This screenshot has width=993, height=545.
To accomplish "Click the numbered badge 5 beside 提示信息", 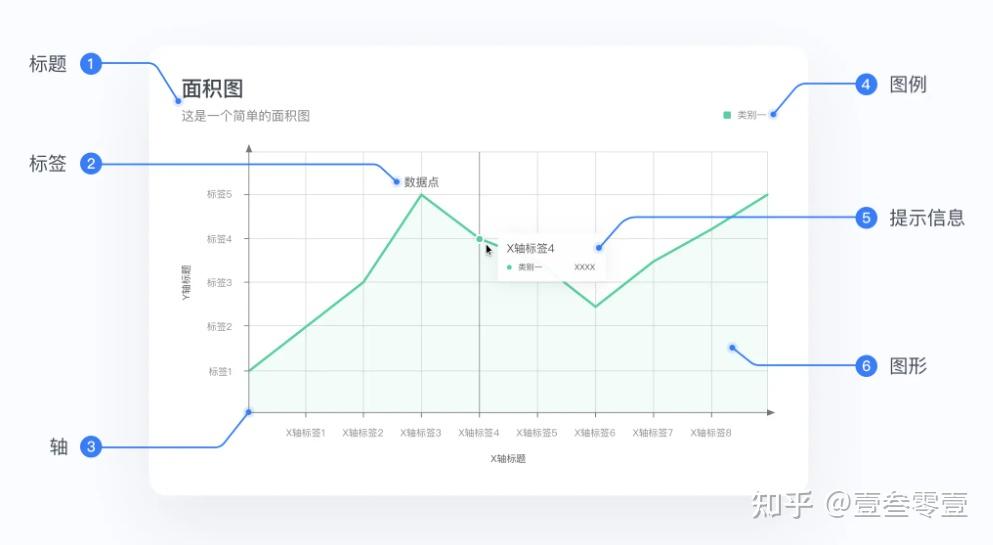I will click(x=867, y=217).
